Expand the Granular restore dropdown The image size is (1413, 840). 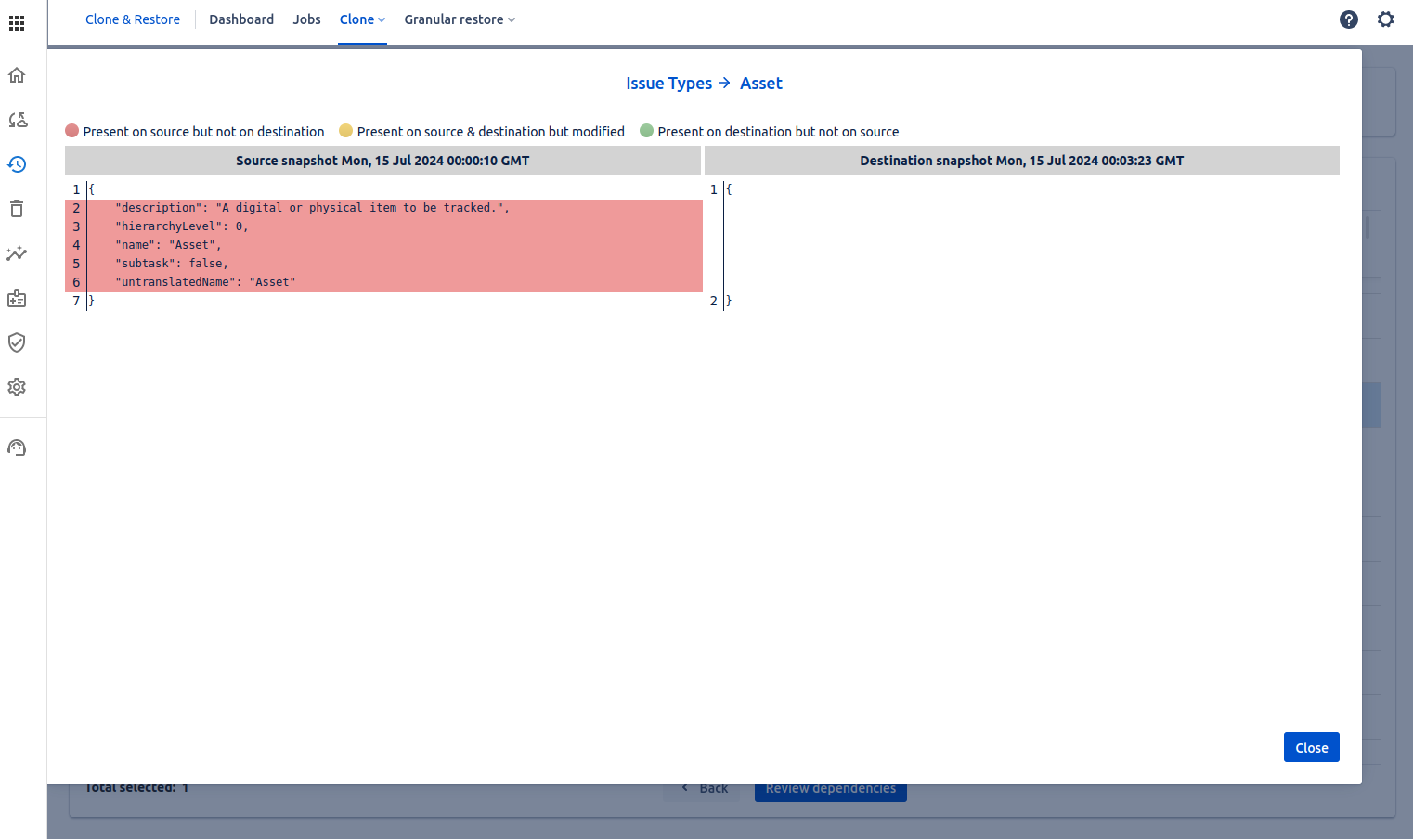(x=460, y=19)
